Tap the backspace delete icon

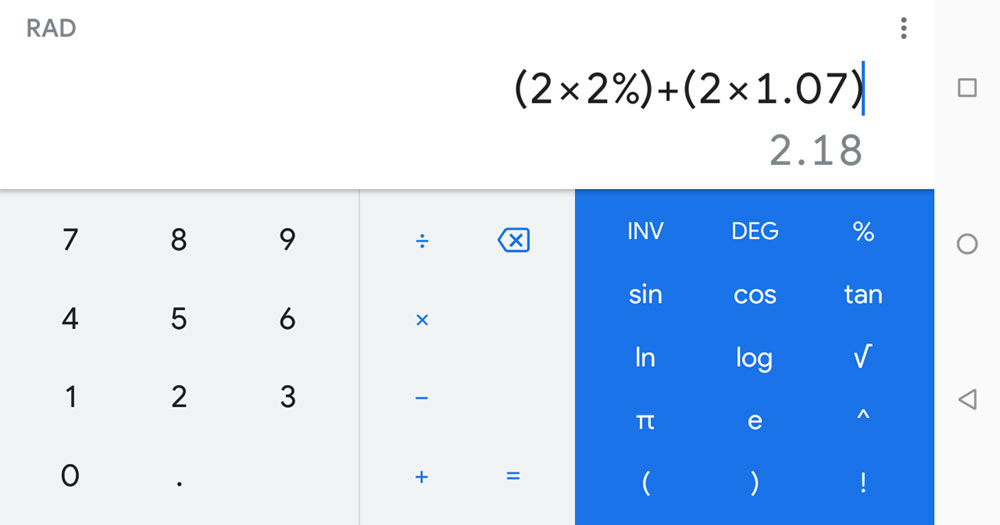[513, 240]
